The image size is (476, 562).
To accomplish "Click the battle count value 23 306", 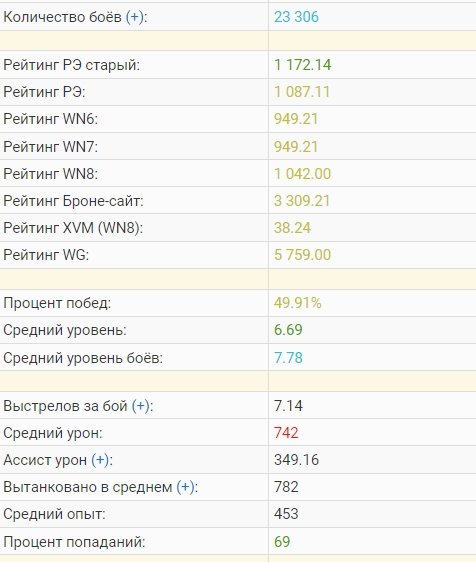I will pyautogui.click(x=296, y=17).
